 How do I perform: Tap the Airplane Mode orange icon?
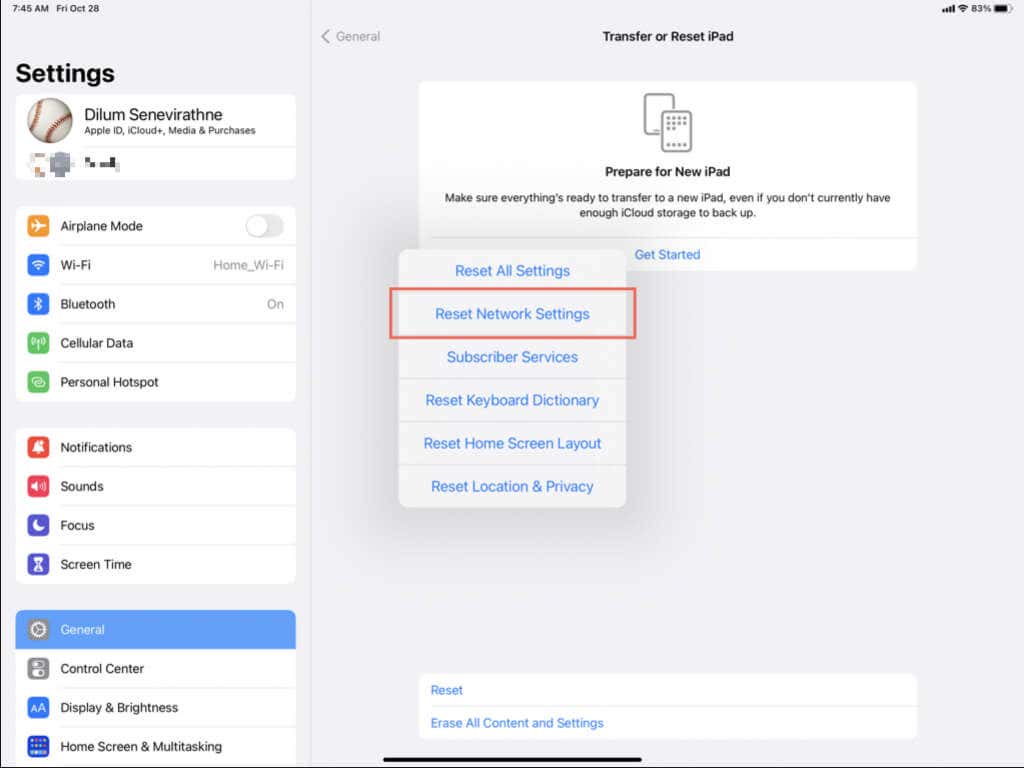tap(38, 226)
